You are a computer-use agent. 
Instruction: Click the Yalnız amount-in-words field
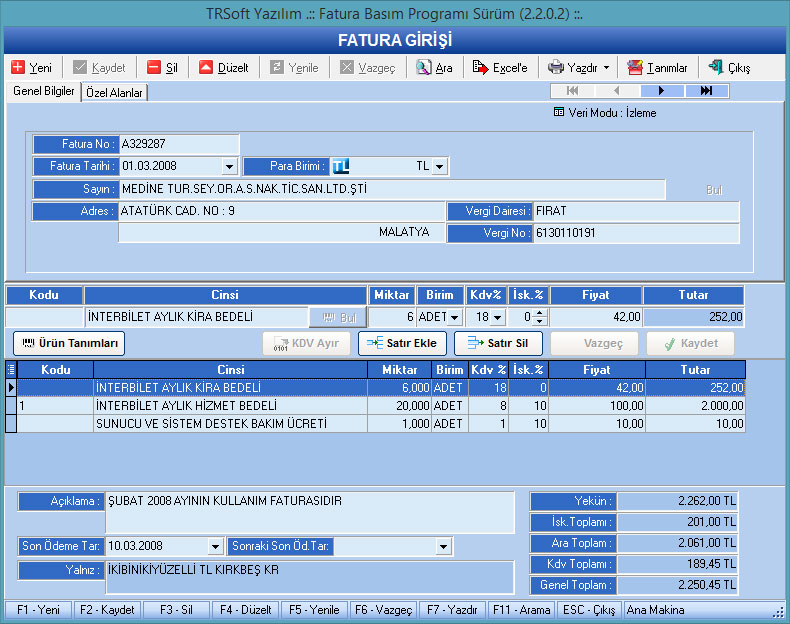click(310, 577)
